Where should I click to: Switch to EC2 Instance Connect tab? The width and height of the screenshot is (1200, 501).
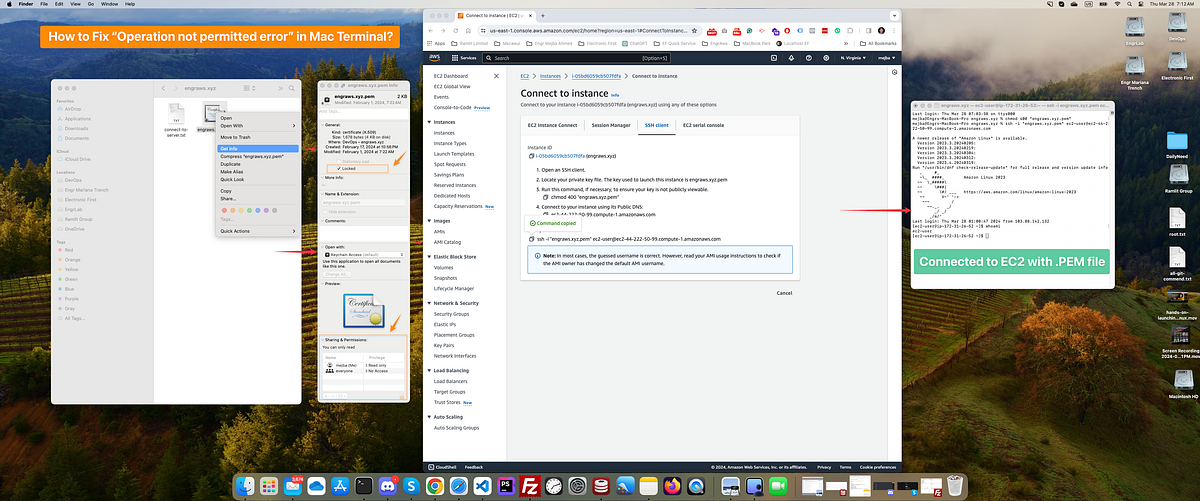coord(553,125)
